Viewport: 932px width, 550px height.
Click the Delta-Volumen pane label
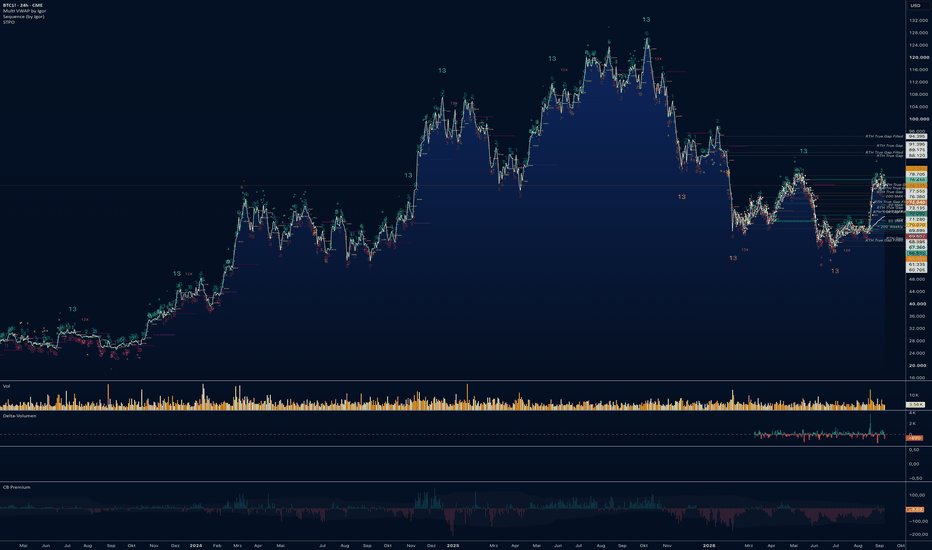coord(20,416)
